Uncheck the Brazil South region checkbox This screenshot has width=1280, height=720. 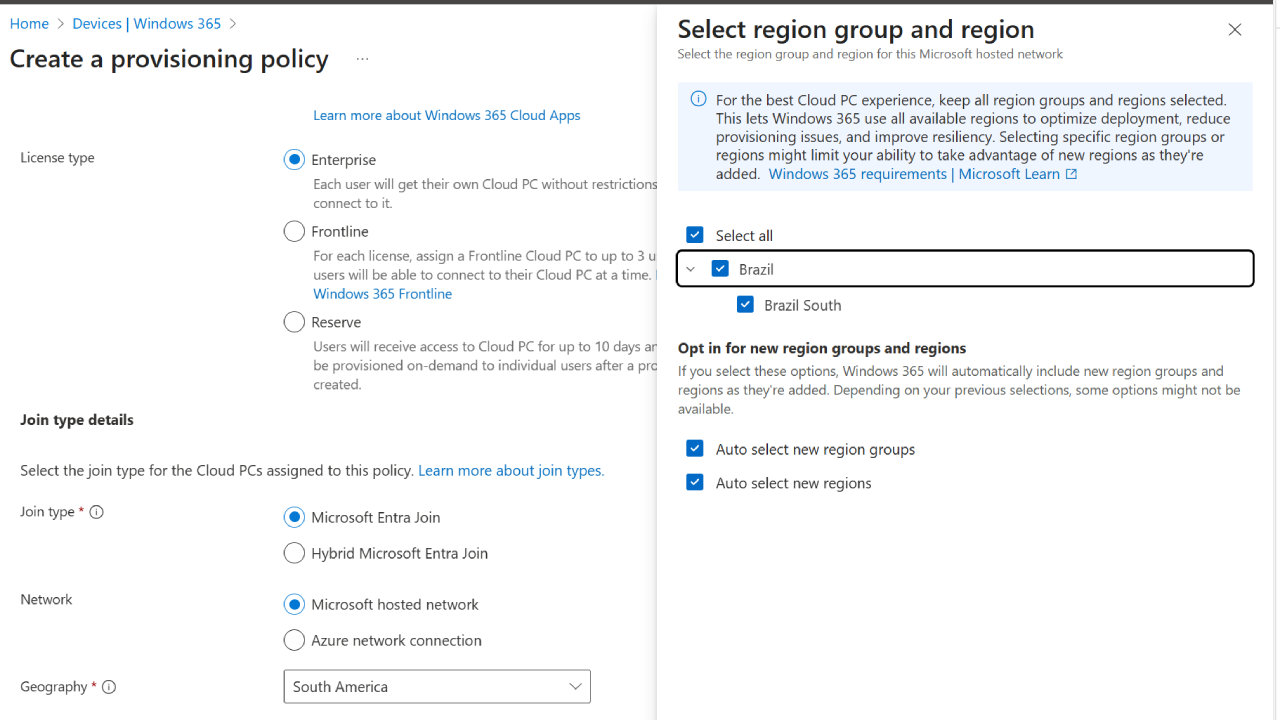click(745, 305)
